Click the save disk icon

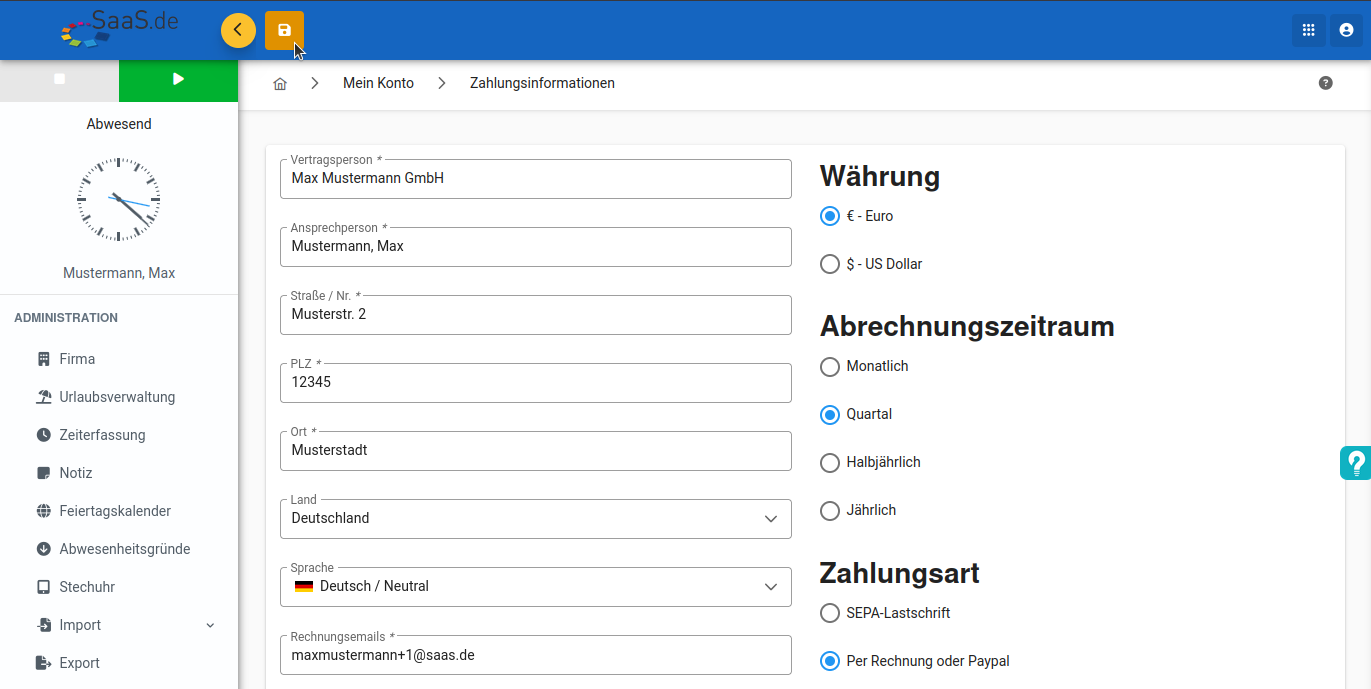[x=284, y=31]
